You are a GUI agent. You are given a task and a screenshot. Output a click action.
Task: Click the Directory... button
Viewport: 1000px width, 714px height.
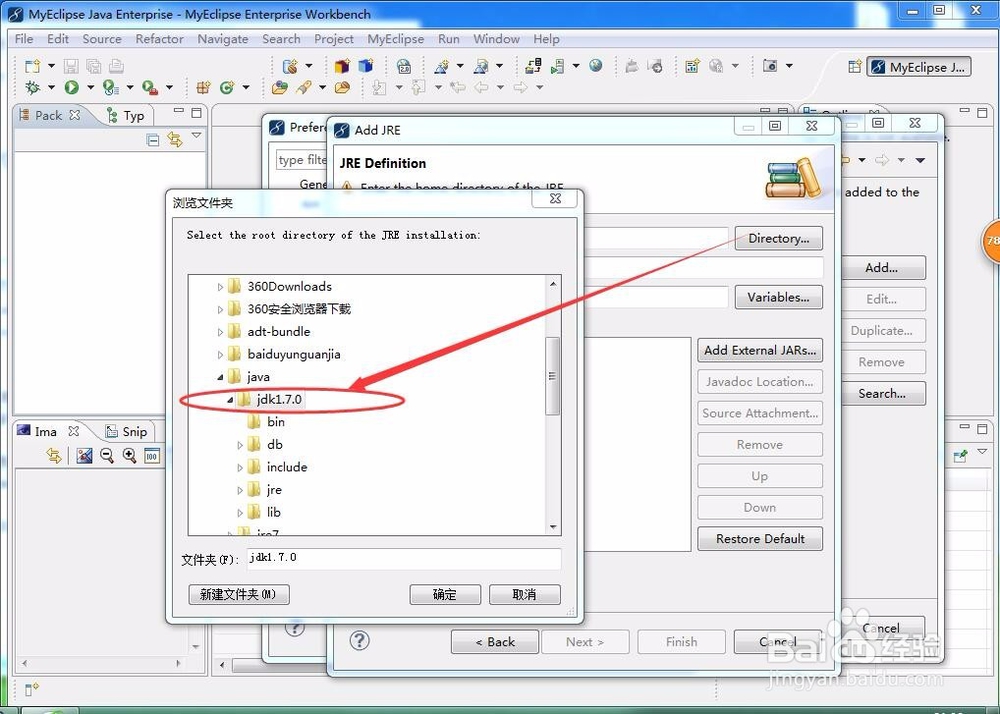(x=779, y=238)
